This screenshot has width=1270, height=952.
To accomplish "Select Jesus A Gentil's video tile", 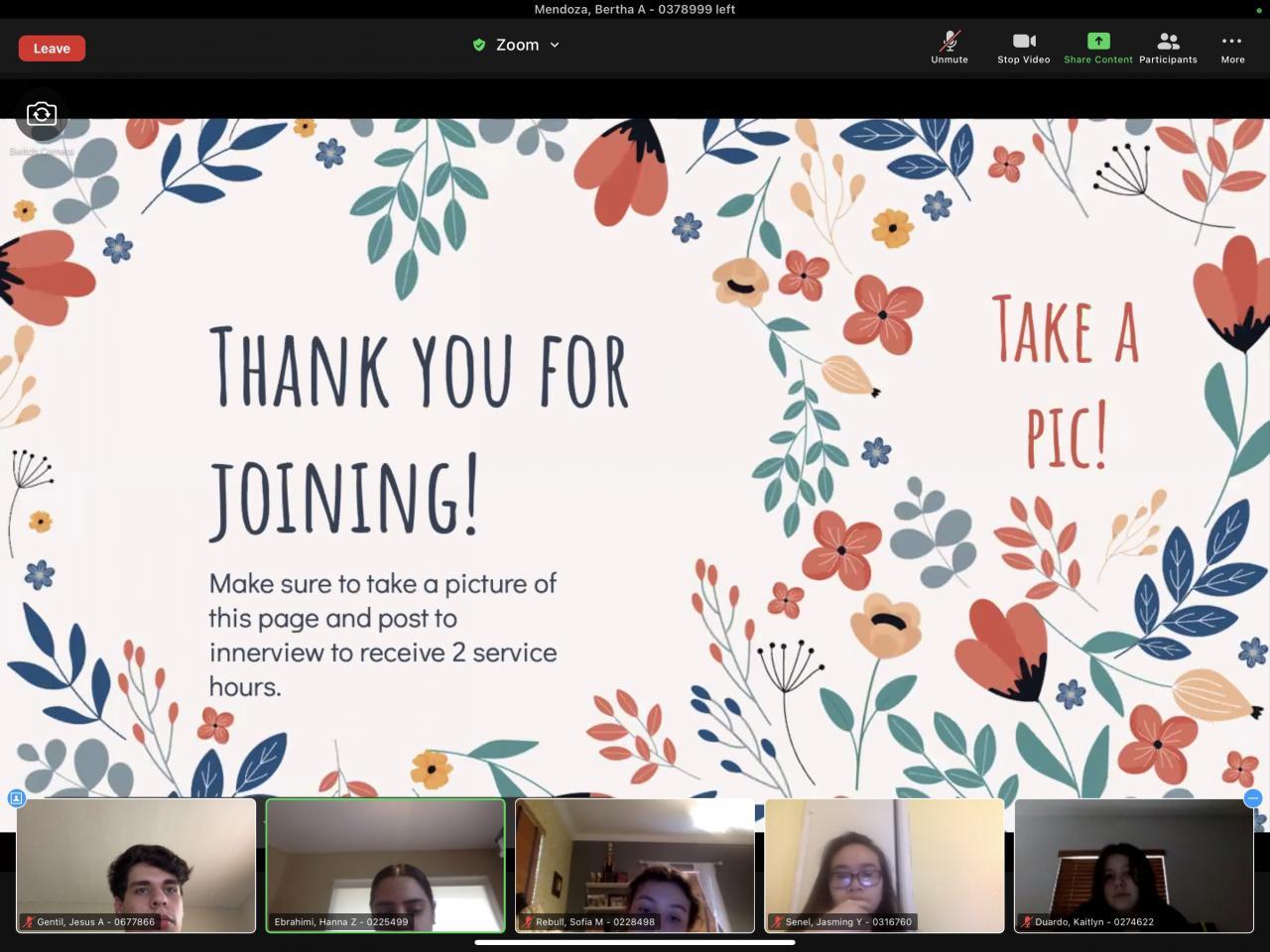I will point(136,866).
